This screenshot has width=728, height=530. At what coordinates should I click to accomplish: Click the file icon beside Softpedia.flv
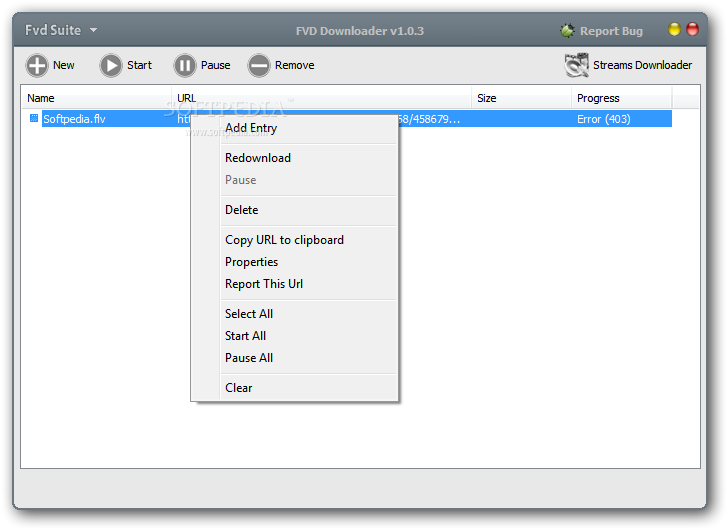[34, 118]
